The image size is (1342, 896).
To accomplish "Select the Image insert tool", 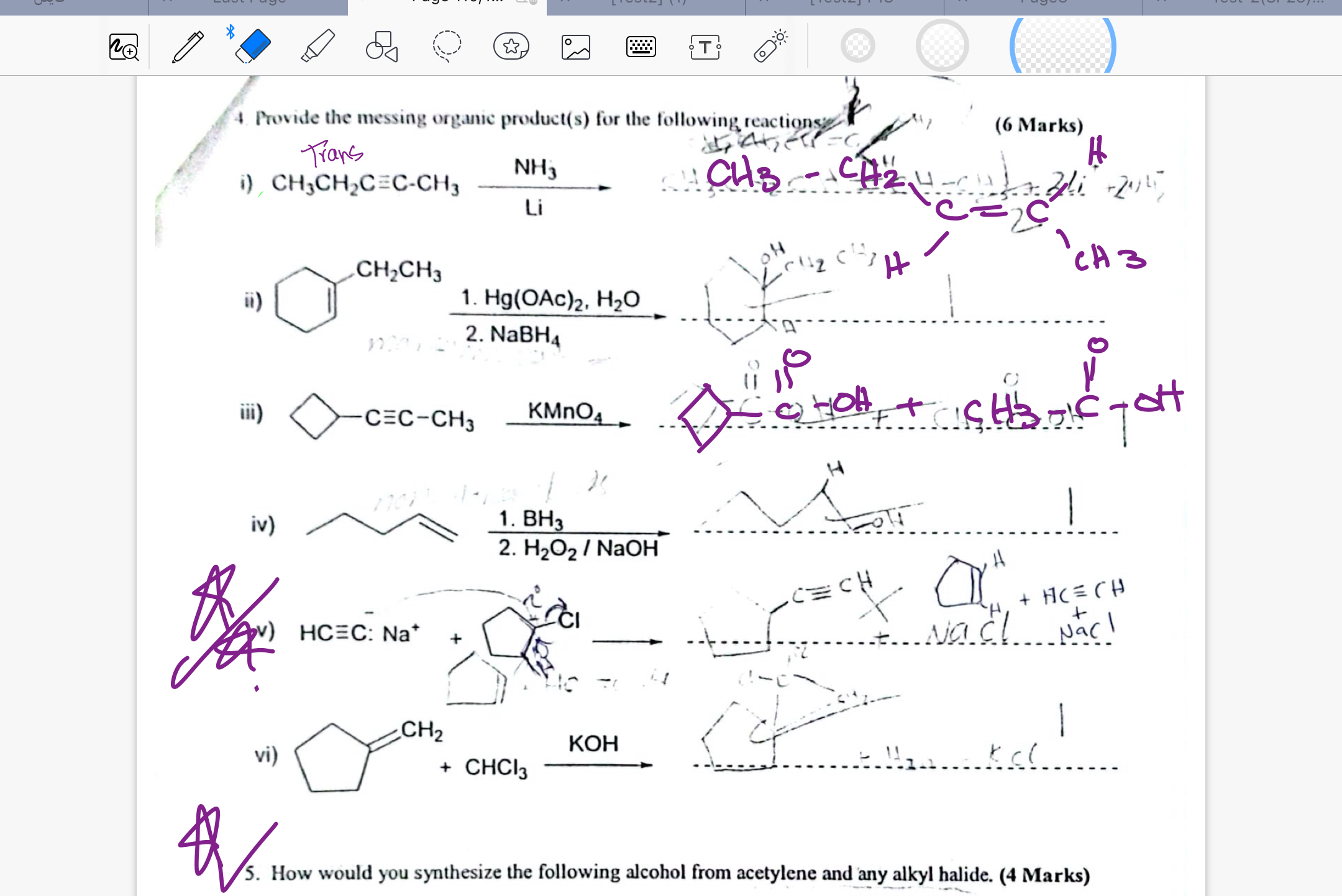I will click(575, 47).
